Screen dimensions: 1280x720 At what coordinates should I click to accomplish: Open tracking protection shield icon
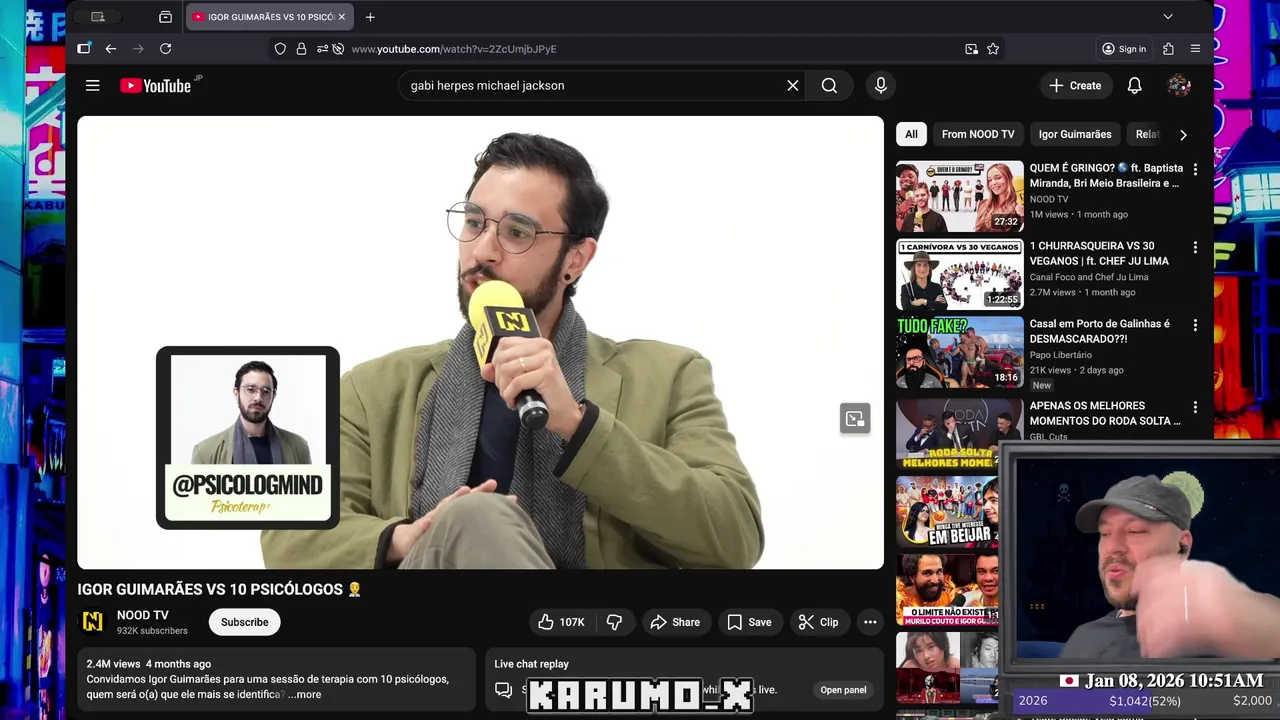click(280, 49)
